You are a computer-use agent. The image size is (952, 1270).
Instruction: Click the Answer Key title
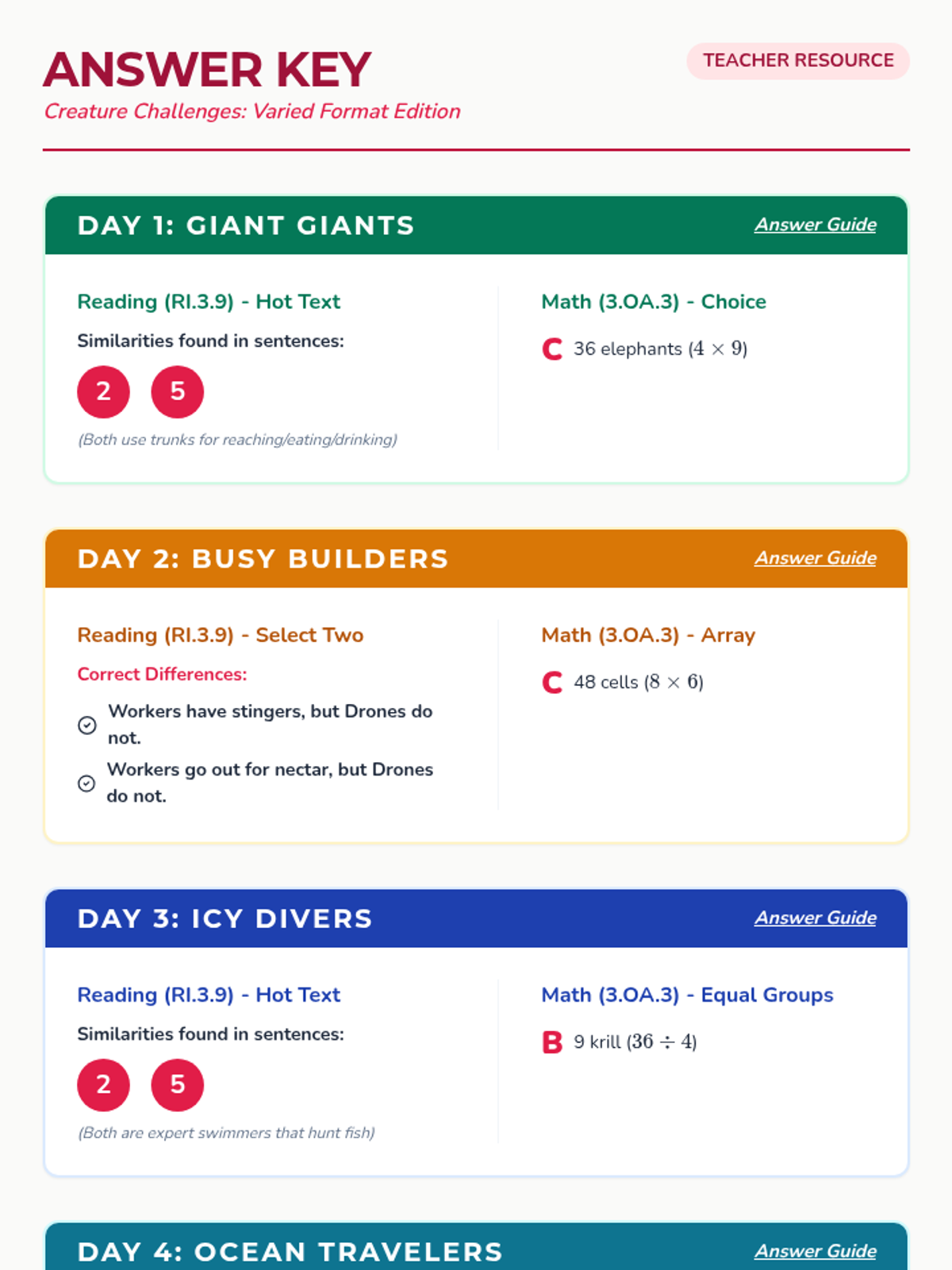pos(208,69)
